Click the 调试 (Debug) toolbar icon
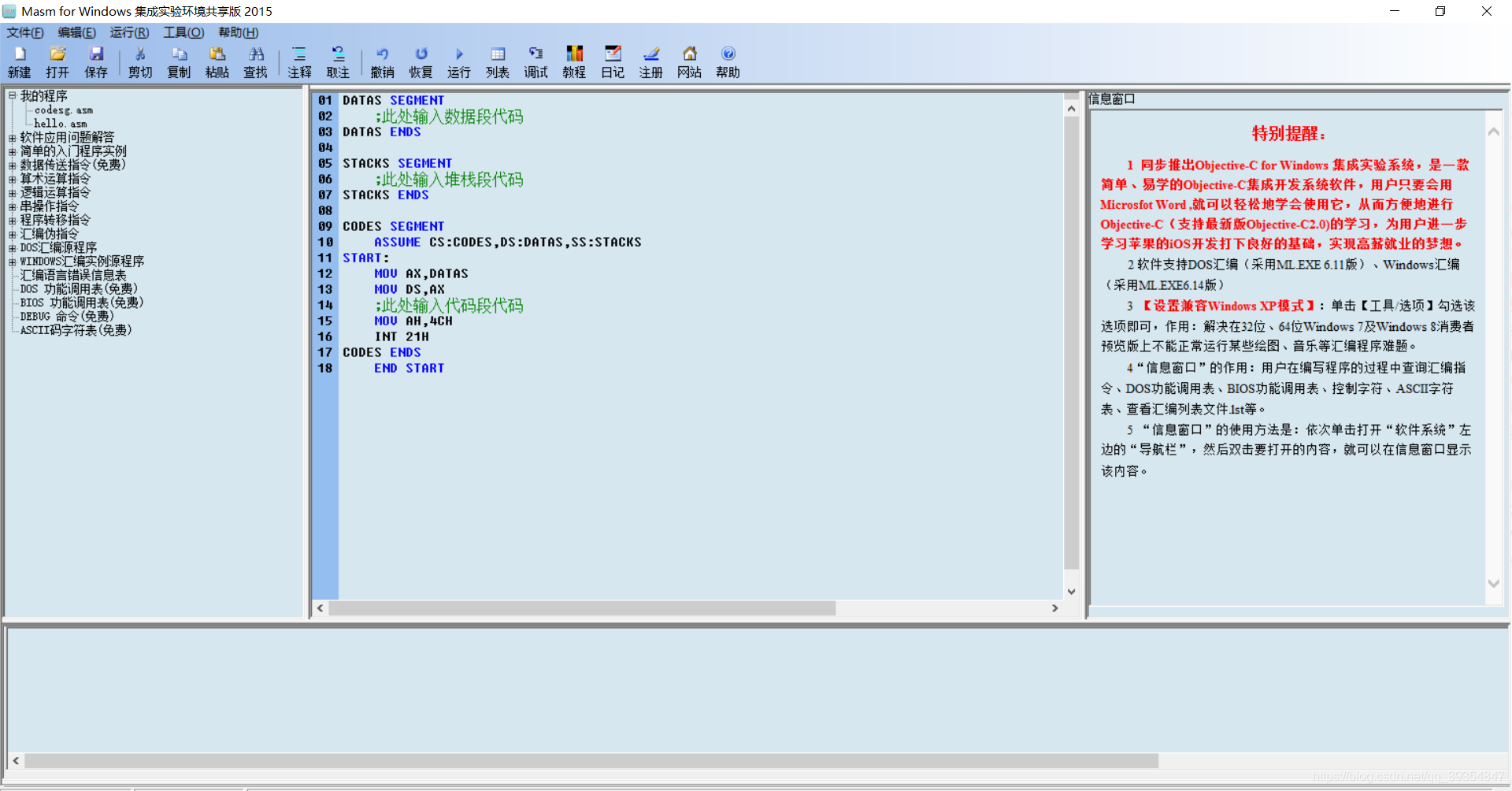This screenshot has width=1512, height=791. pyautogui.click(x=536, y=61)
